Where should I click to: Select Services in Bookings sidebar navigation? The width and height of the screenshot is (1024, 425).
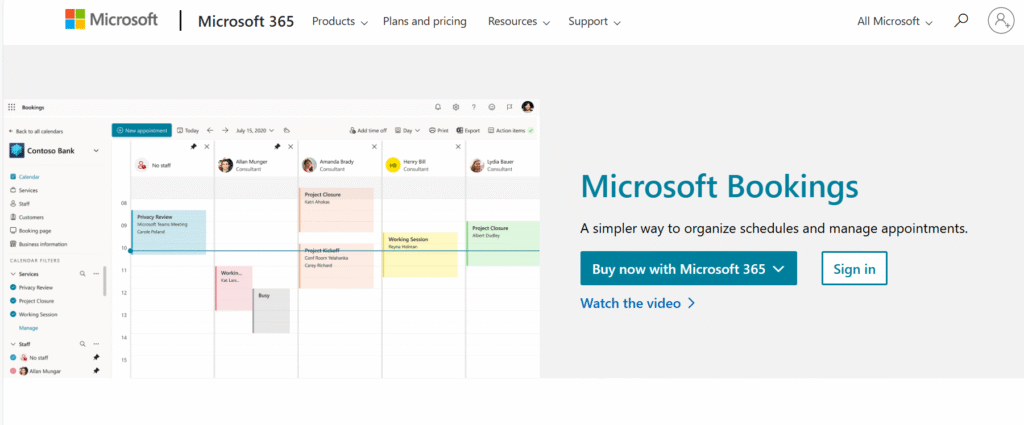point(24,191)
